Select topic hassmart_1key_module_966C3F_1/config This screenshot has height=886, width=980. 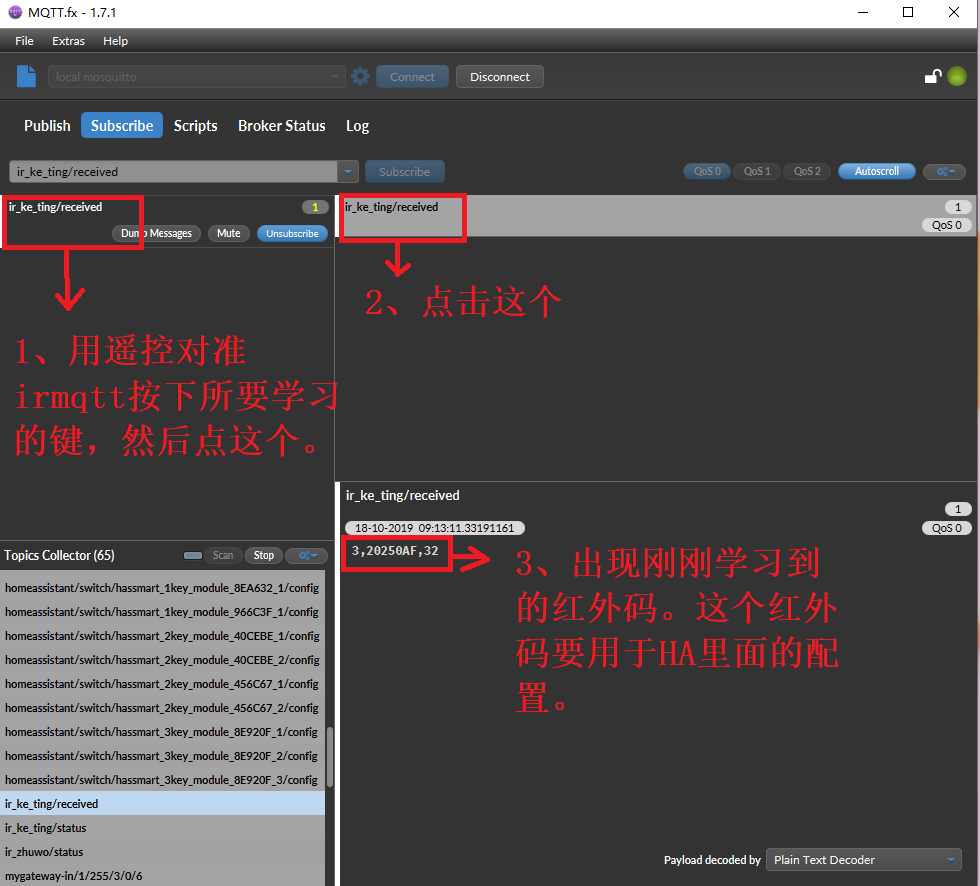click(162, 612)
